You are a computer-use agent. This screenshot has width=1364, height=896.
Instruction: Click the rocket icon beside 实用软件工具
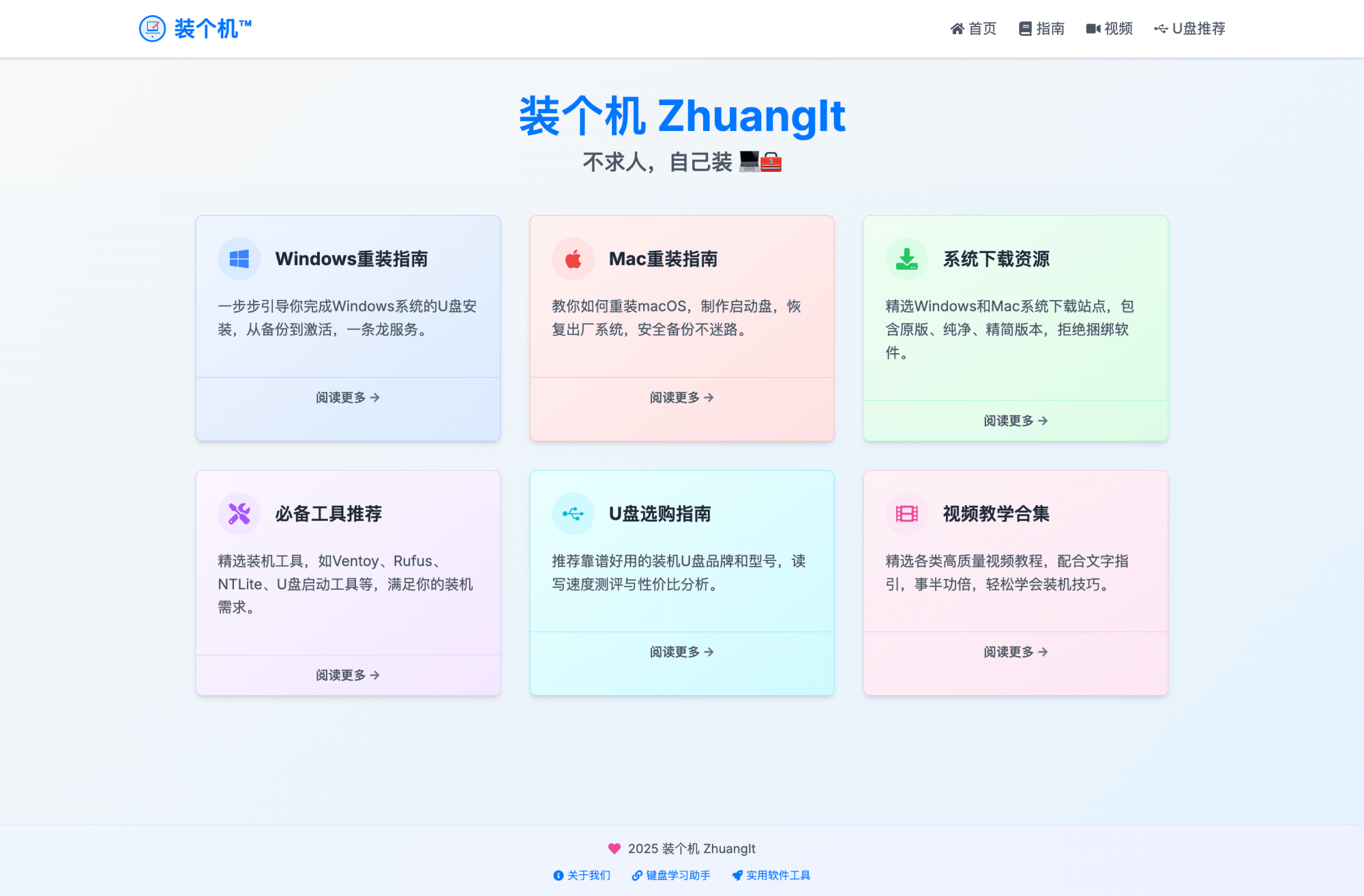[x=737, y=876]
